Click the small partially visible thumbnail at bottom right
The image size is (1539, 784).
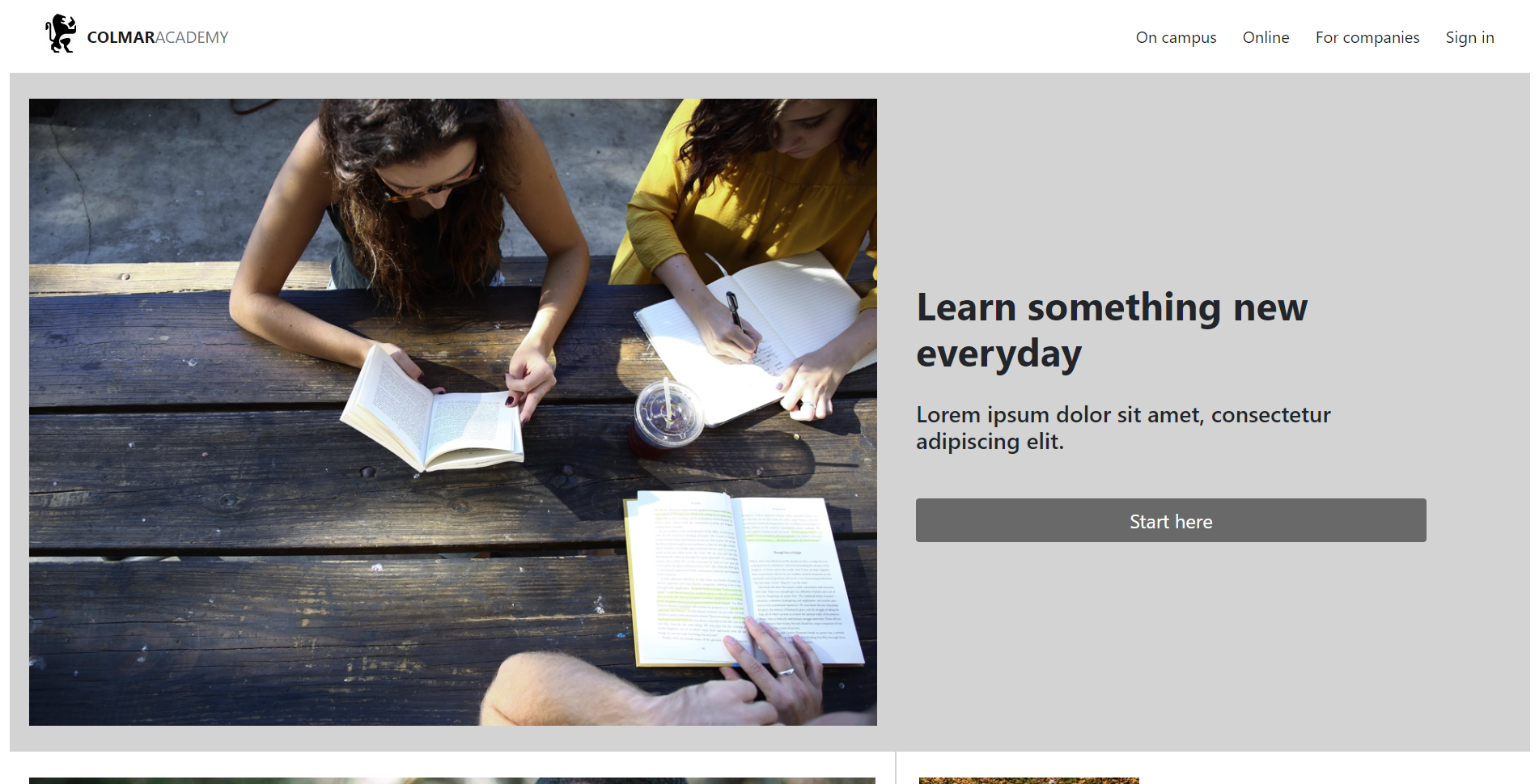click(1028, 781)
